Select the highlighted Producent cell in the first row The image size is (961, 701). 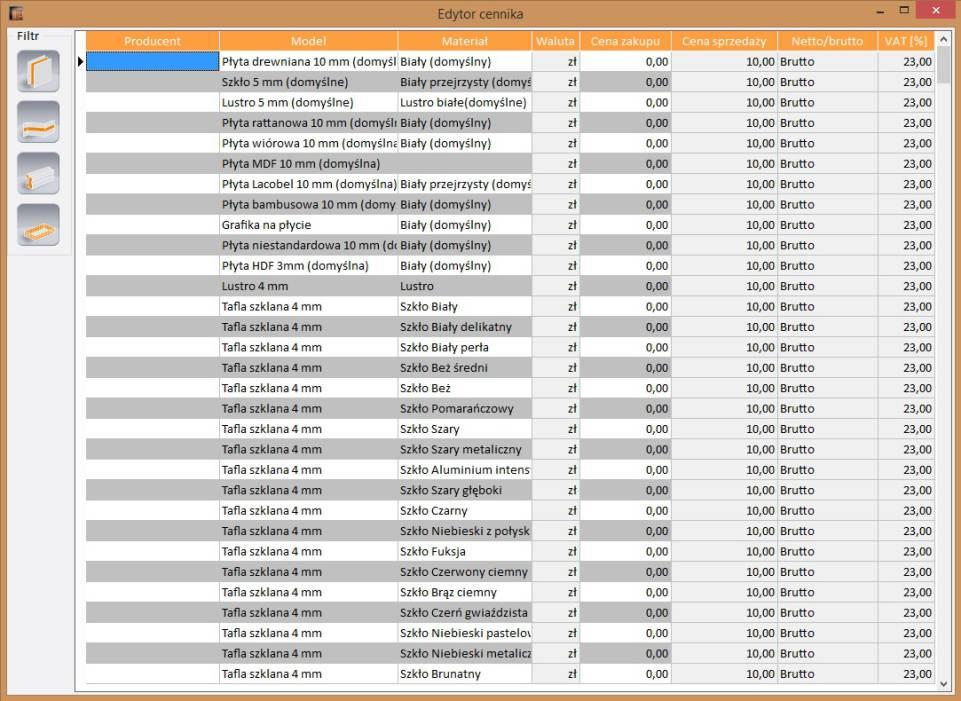tap(152, 61)
